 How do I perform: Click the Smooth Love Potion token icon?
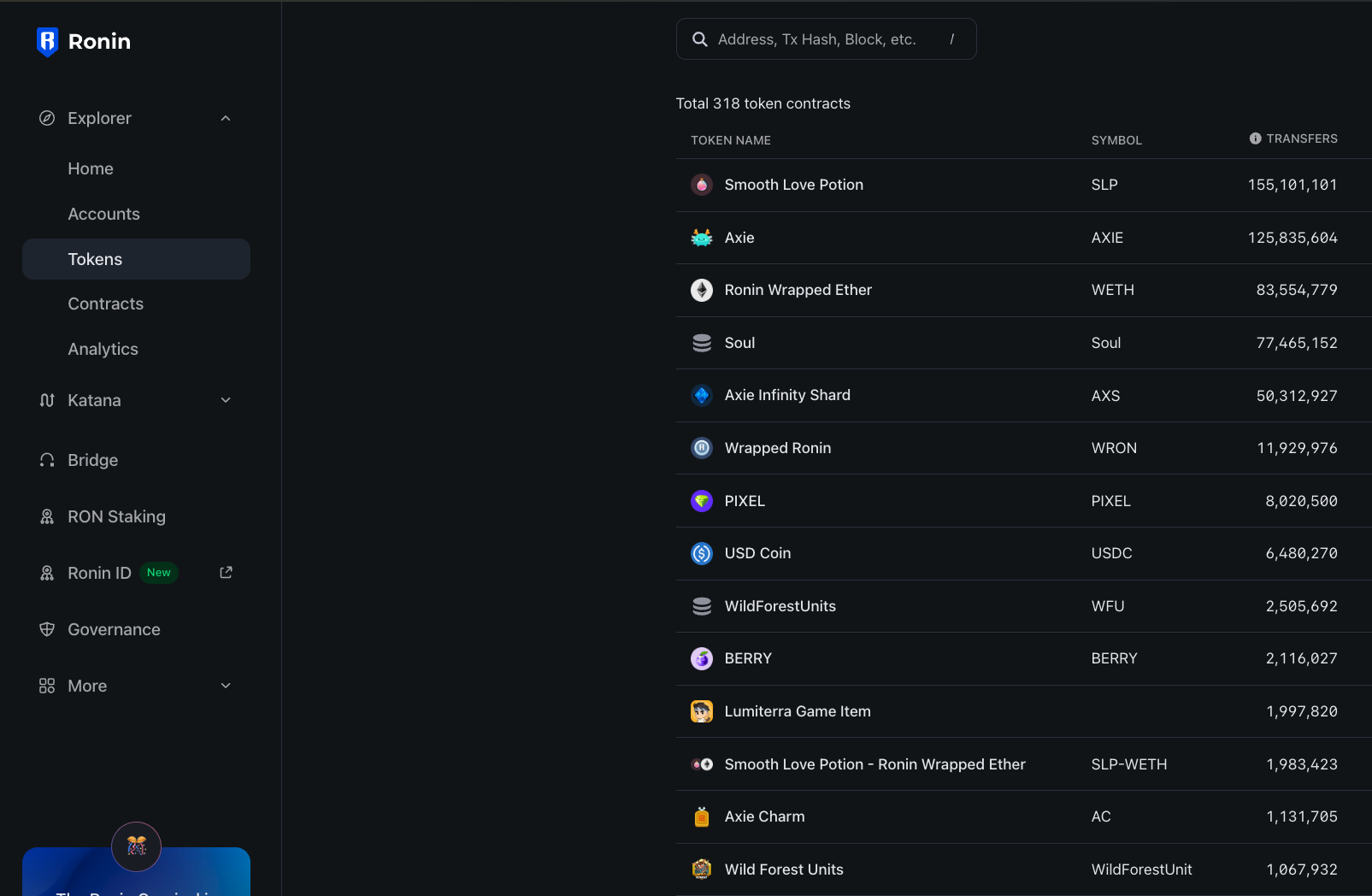(702, 185)
